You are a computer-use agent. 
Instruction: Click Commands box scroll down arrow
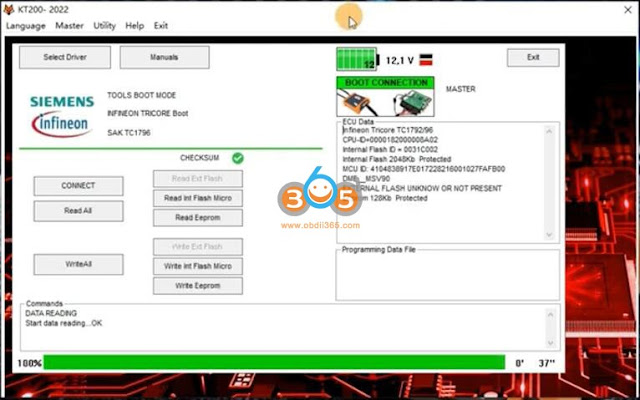550,343
